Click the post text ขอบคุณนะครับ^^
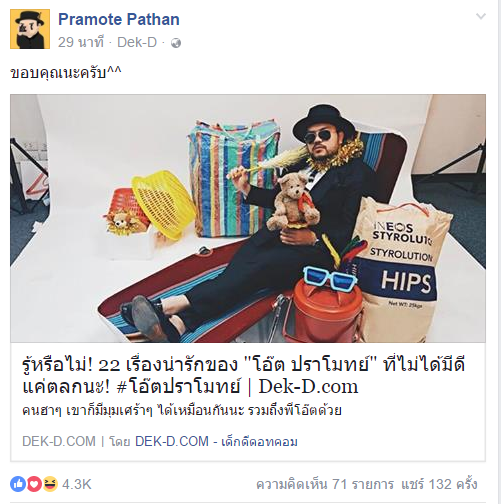The width and height of the screenshot is (501, 504). (66, 73)
